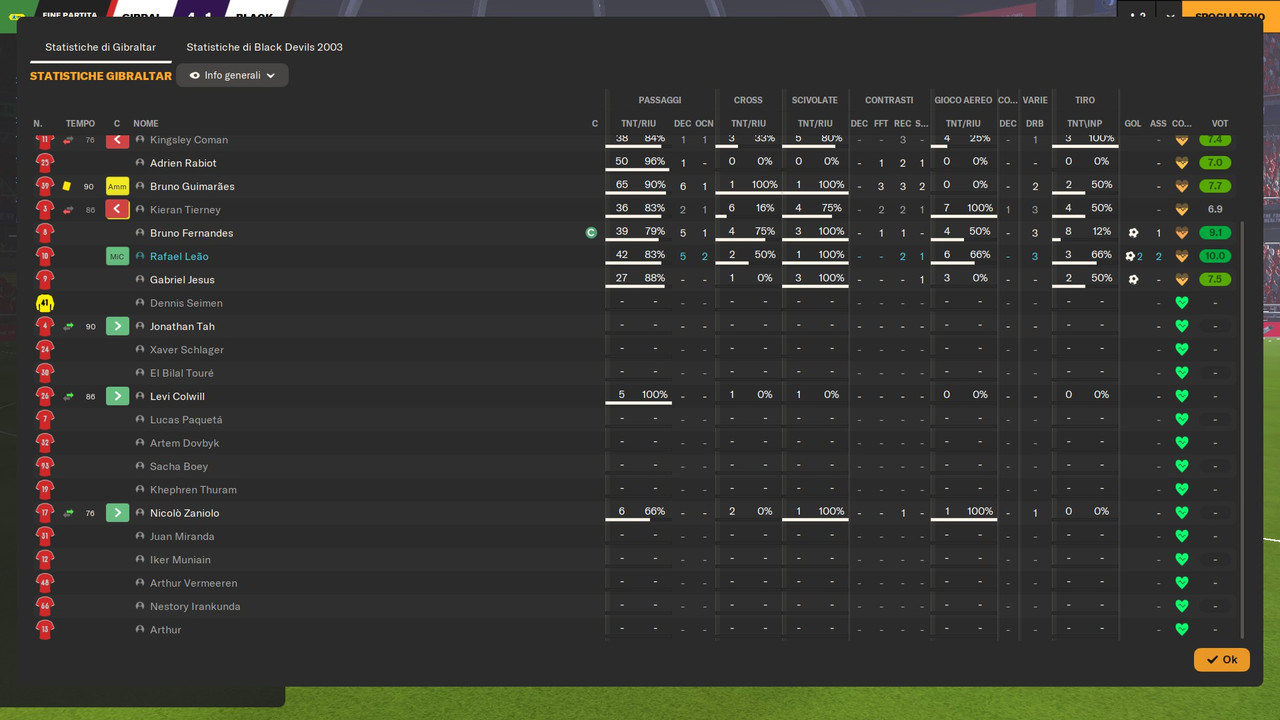Click the captain badge next to Bruno Fernandes
Screen dimensions: 1280x720
point(591,233)
